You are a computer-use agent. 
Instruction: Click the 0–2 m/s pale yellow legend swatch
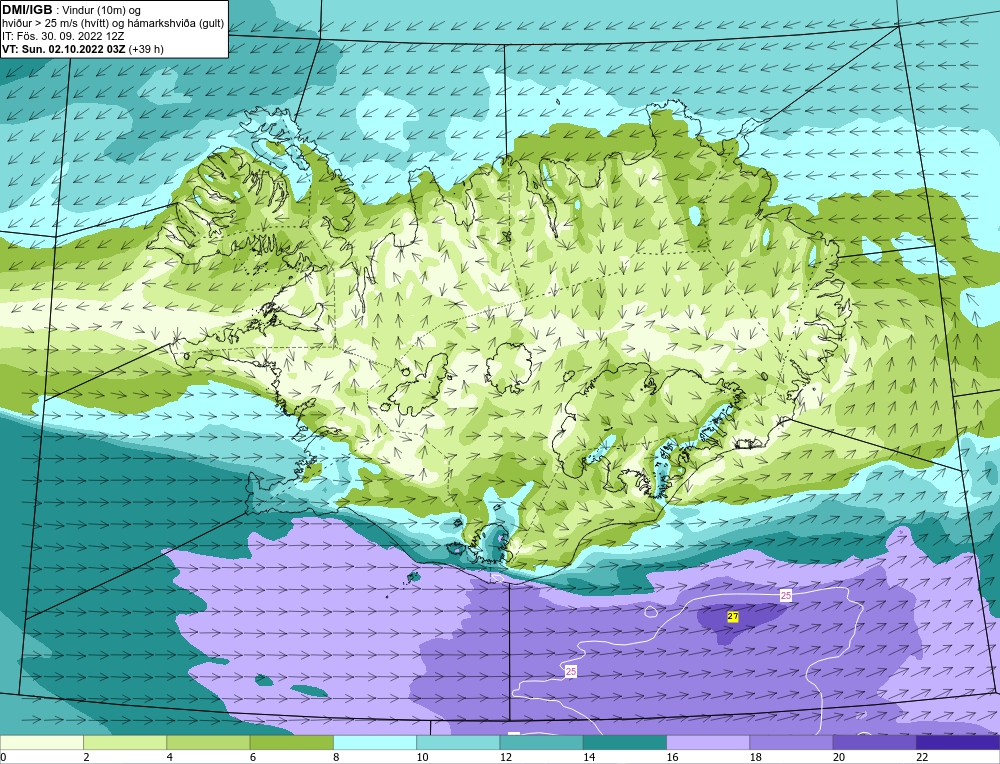point(41,743)
